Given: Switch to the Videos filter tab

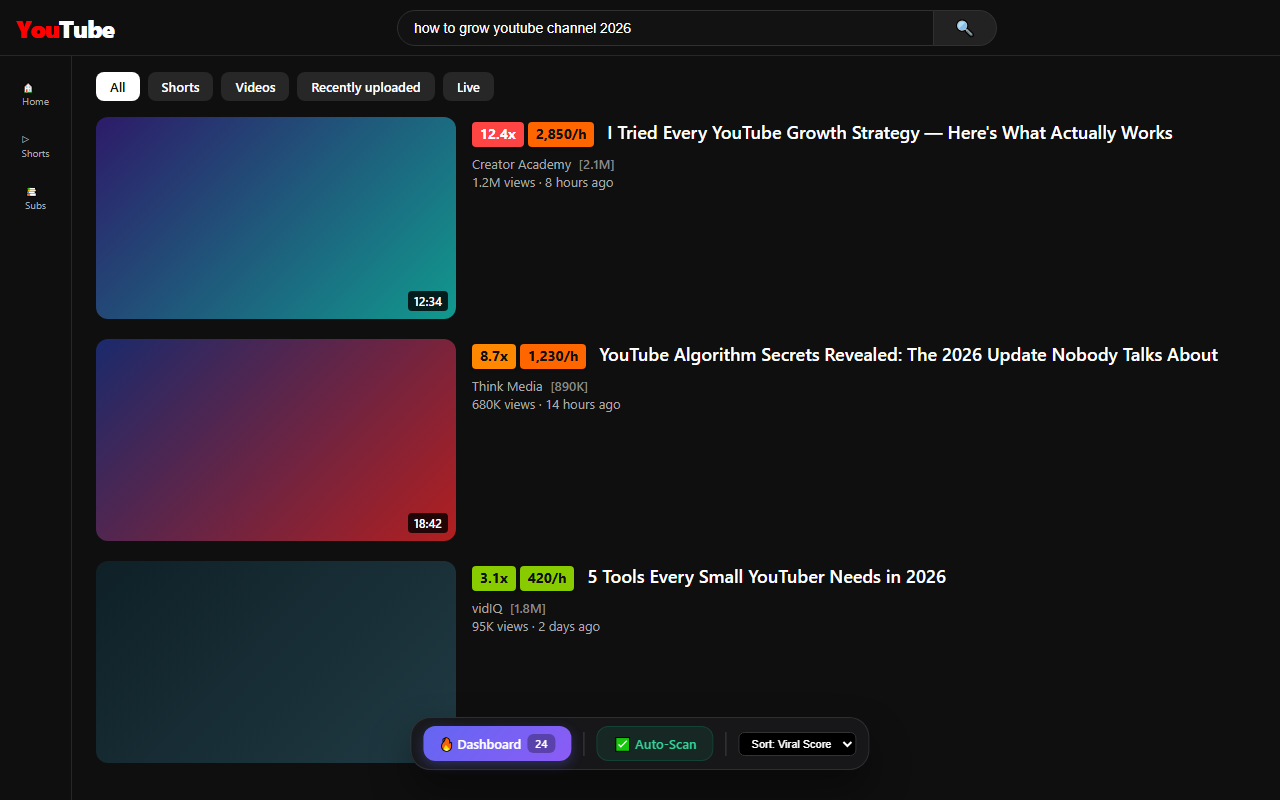Looking at the screenshot, I should pos(254,87).
